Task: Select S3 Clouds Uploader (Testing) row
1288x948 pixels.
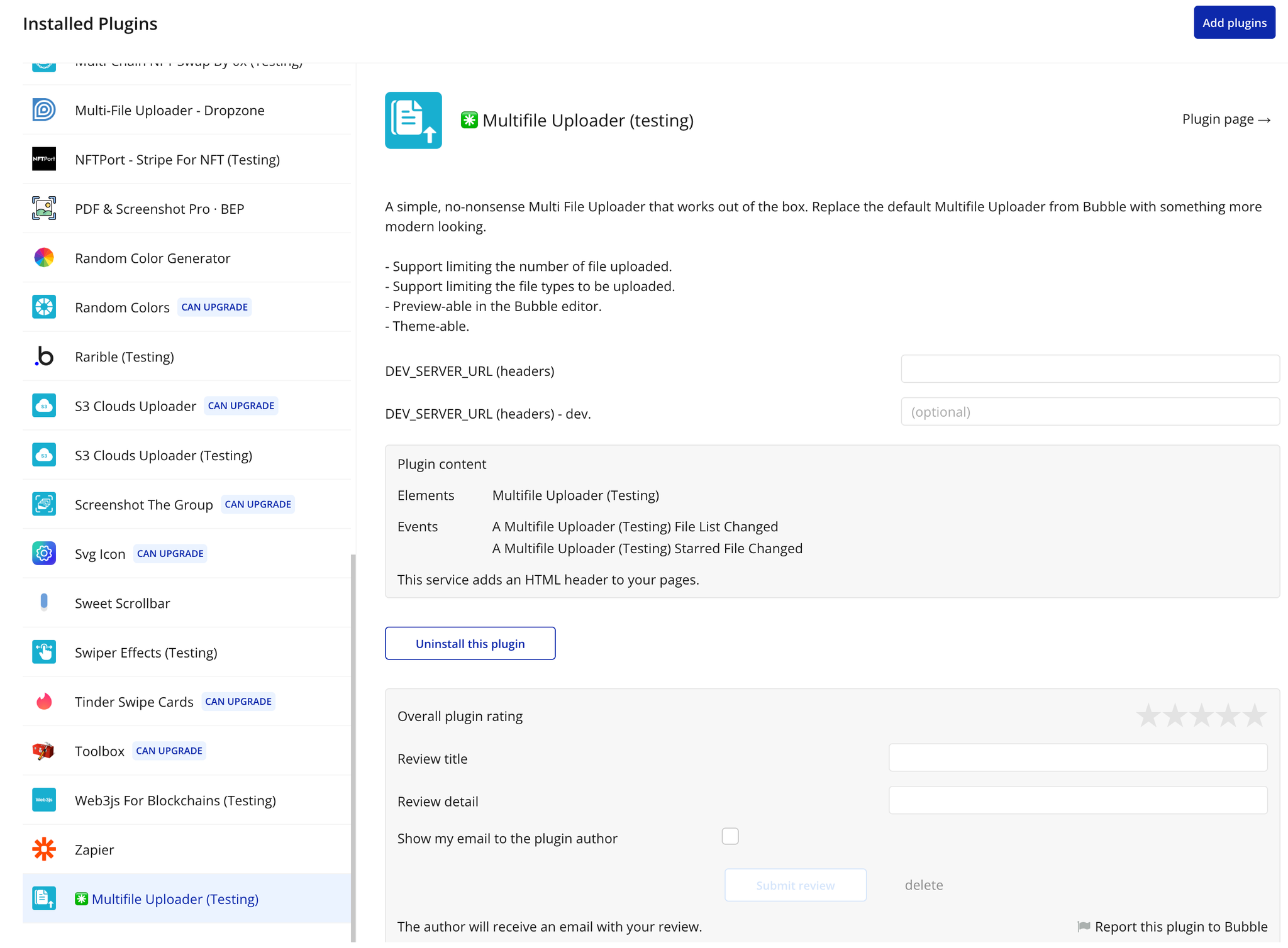Action: click(186, 455)
